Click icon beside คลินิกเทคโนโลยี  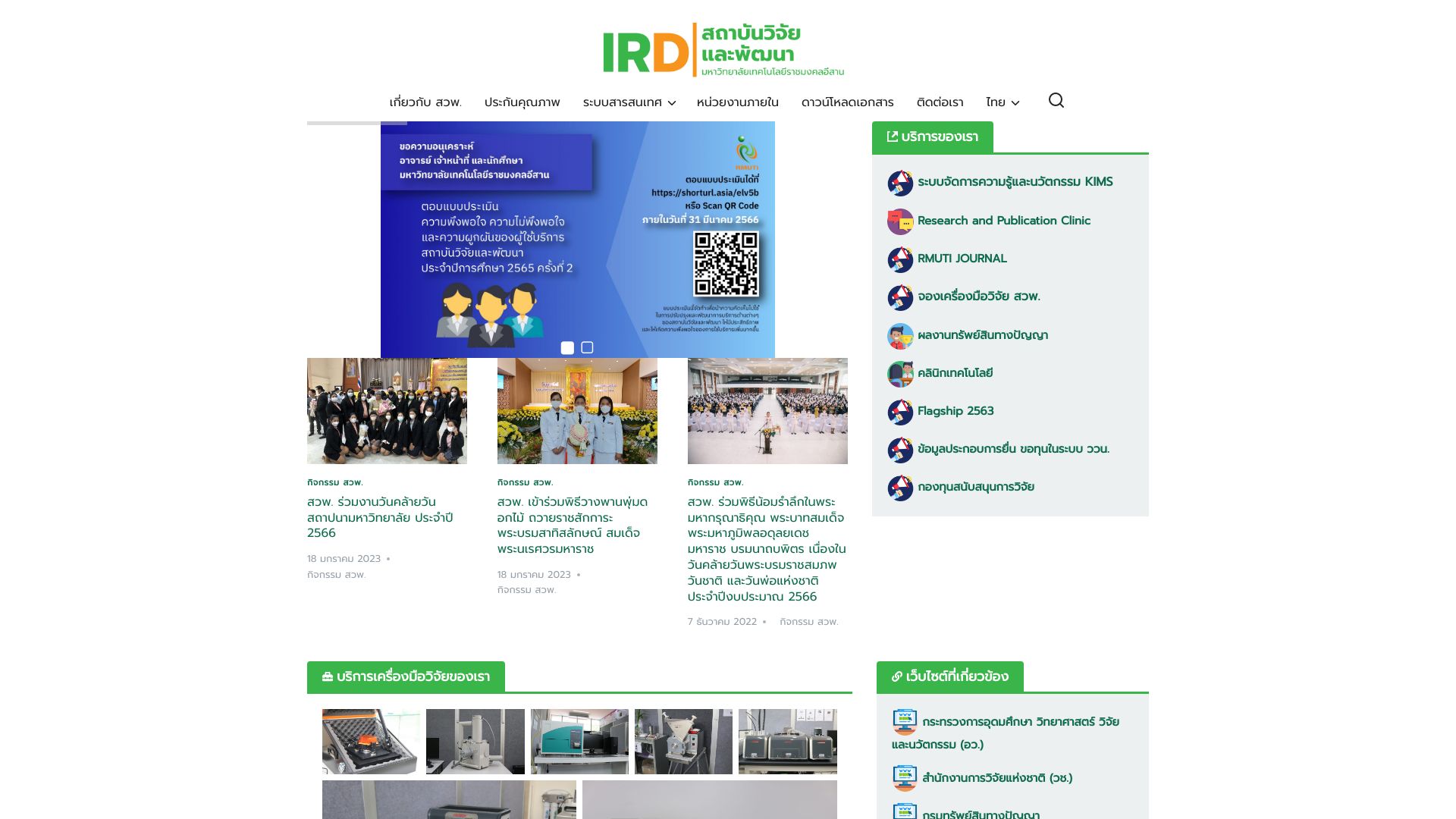pos(900,374)
